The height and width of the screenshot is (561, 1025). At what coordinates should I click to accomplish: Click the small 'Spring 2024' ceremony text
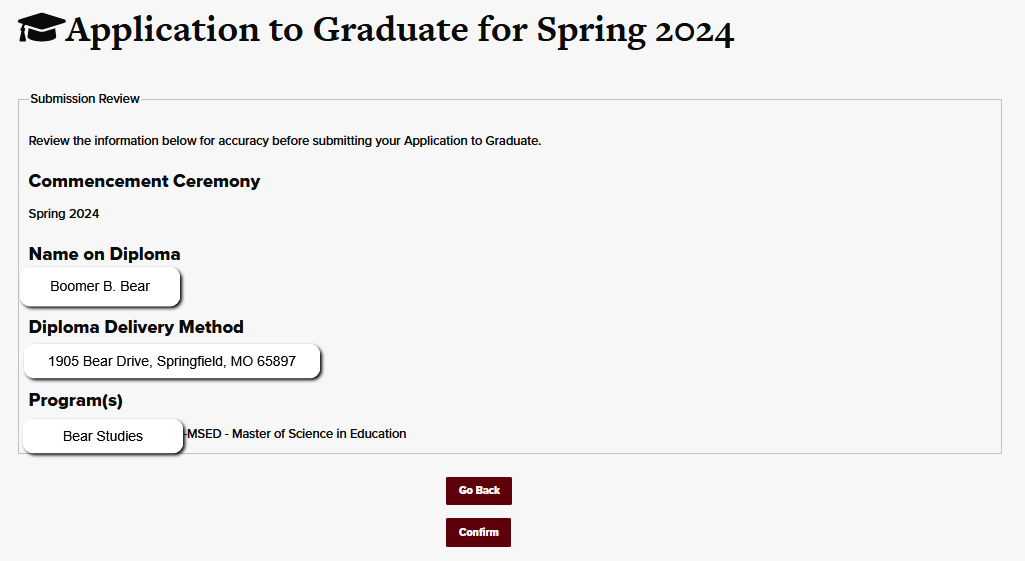pyautogui.click(x=64, y=214)
